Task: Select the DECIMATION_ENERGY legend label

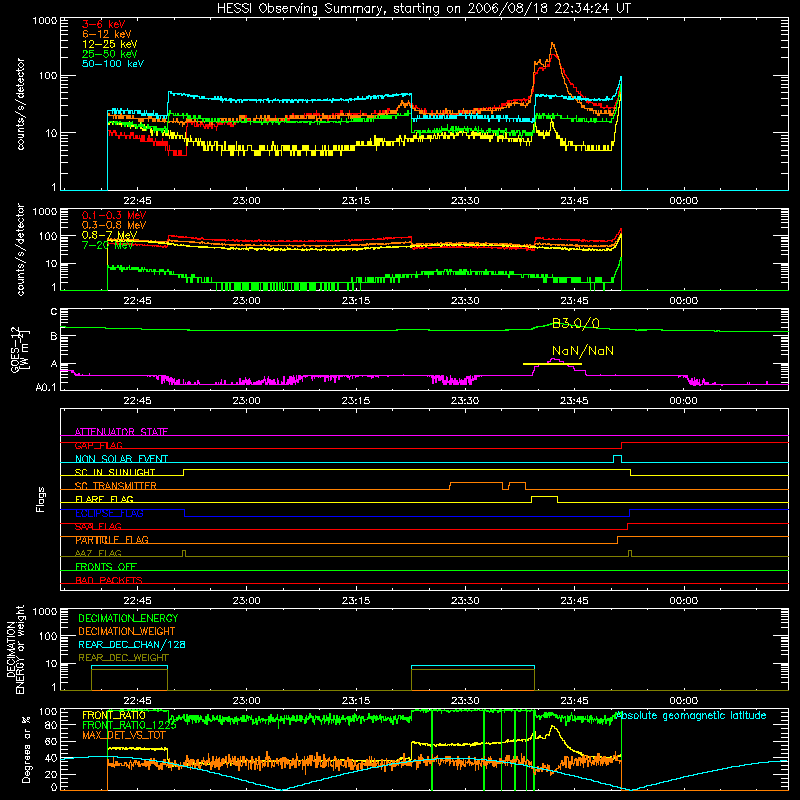Action: click(128, 618)
